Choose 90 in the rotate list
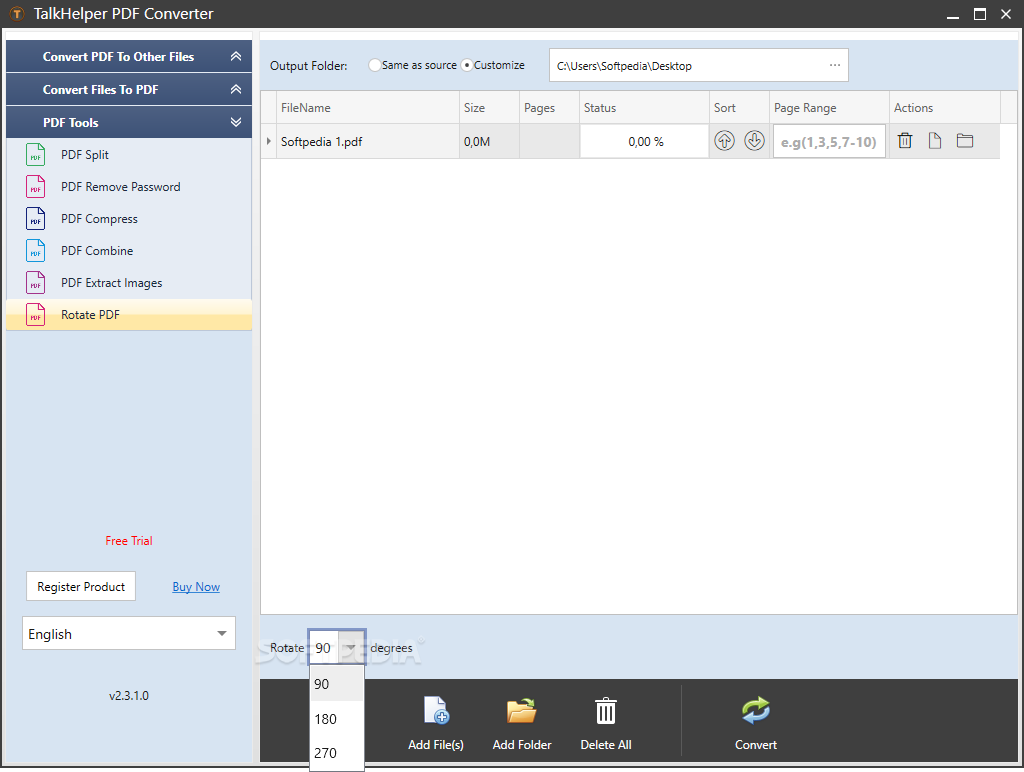Viewport: 1024px width, 772px height. point(336,684)
